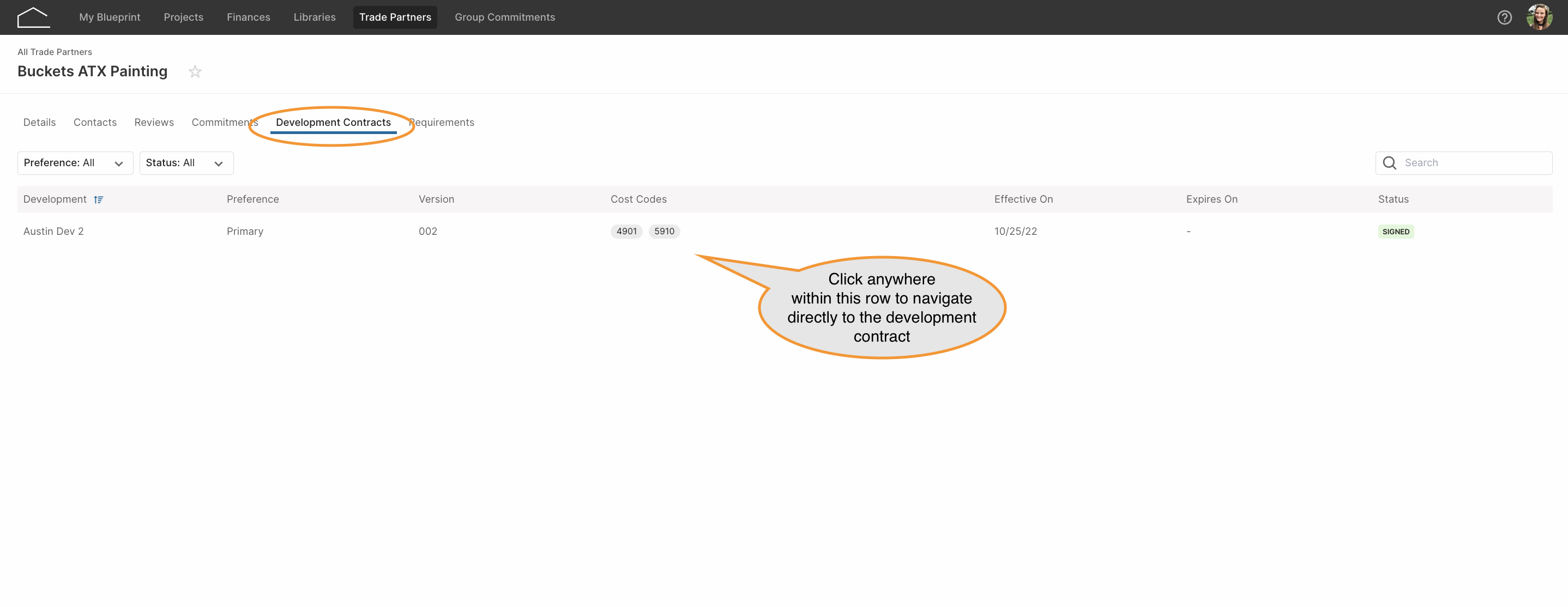Switch to the Reviews tab
Screen dimensions: 1568x607
click(x=154, y=122)
